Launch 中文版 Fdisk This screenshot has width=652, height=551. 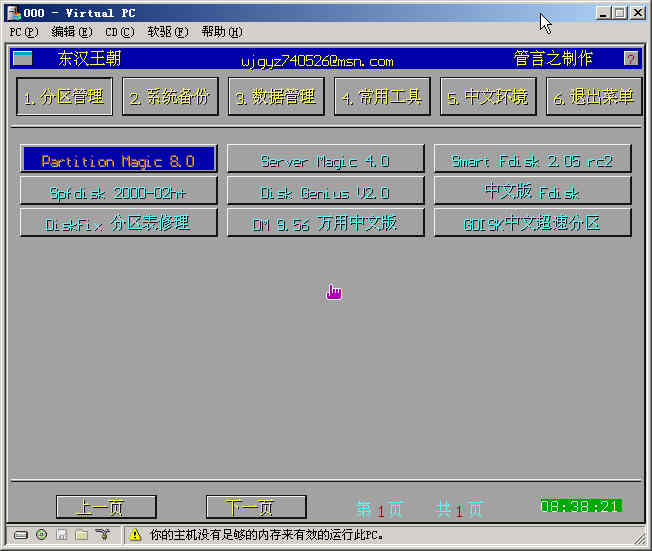533,190
